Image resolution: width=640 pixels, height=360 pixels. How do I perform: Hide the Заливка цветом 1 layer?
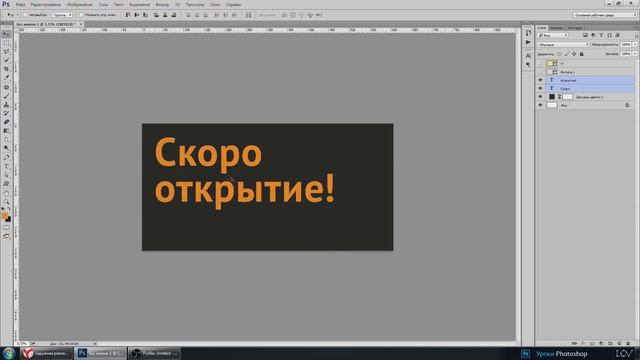(x=540, y=97)
